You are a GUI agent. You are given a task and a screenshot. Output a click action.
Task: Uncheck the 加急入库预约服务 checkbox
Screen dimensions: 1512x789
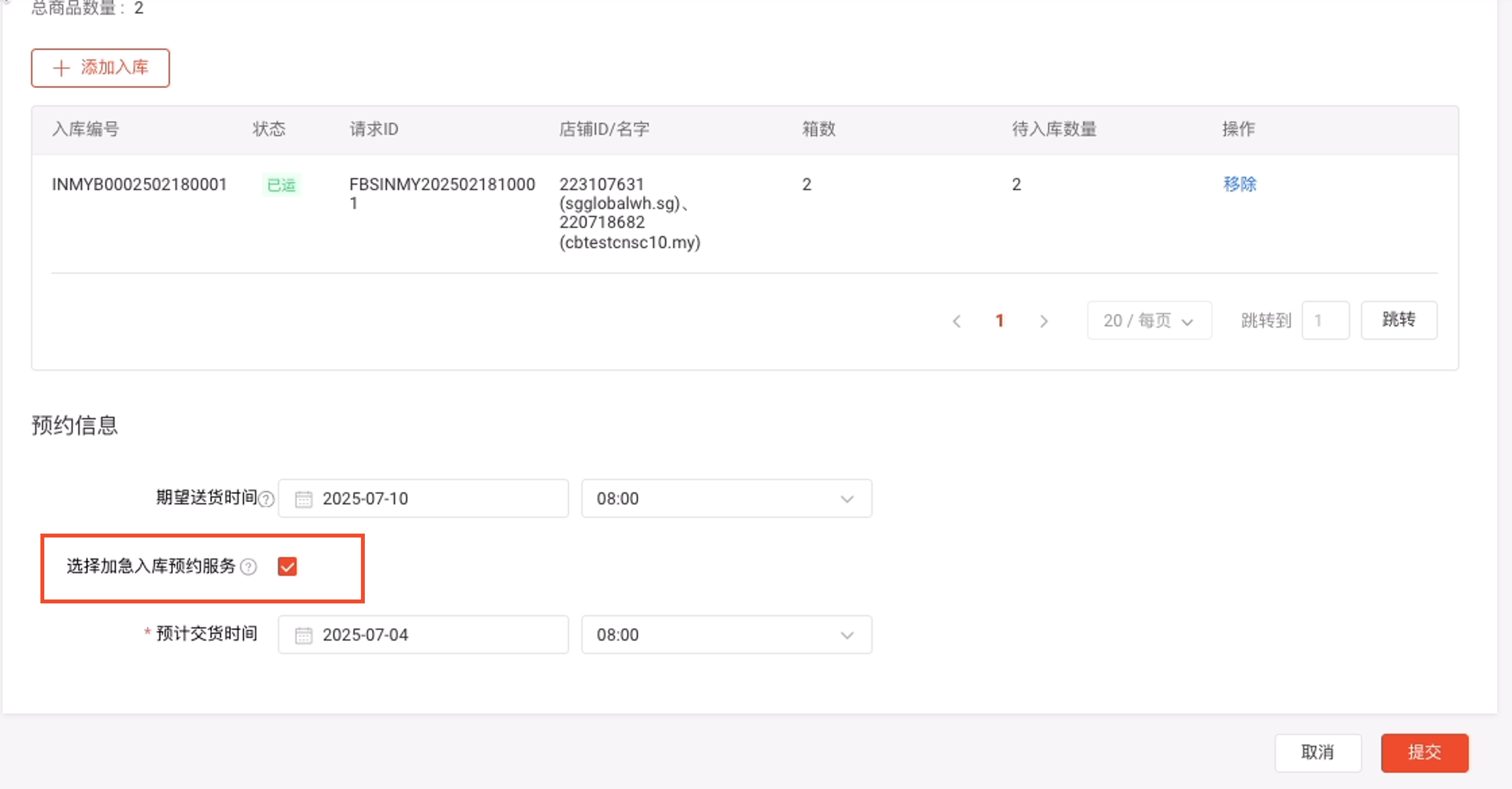[x=287, y=567]
